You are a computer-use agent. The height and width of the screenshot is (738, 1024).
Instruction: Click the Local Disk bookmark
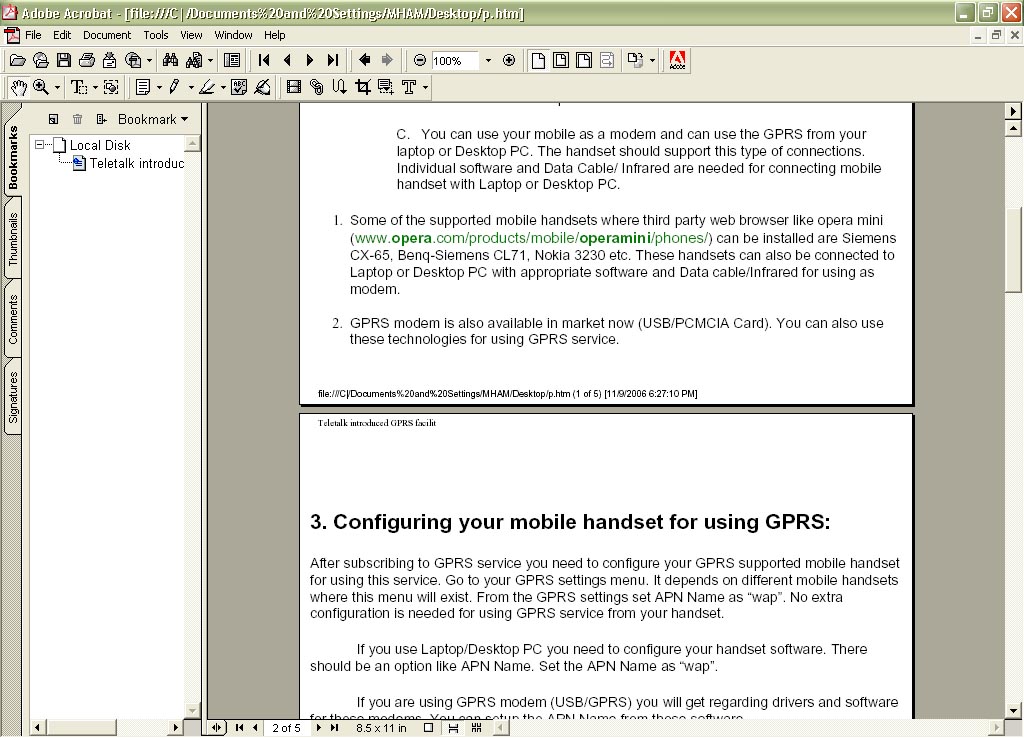[100, 145]
